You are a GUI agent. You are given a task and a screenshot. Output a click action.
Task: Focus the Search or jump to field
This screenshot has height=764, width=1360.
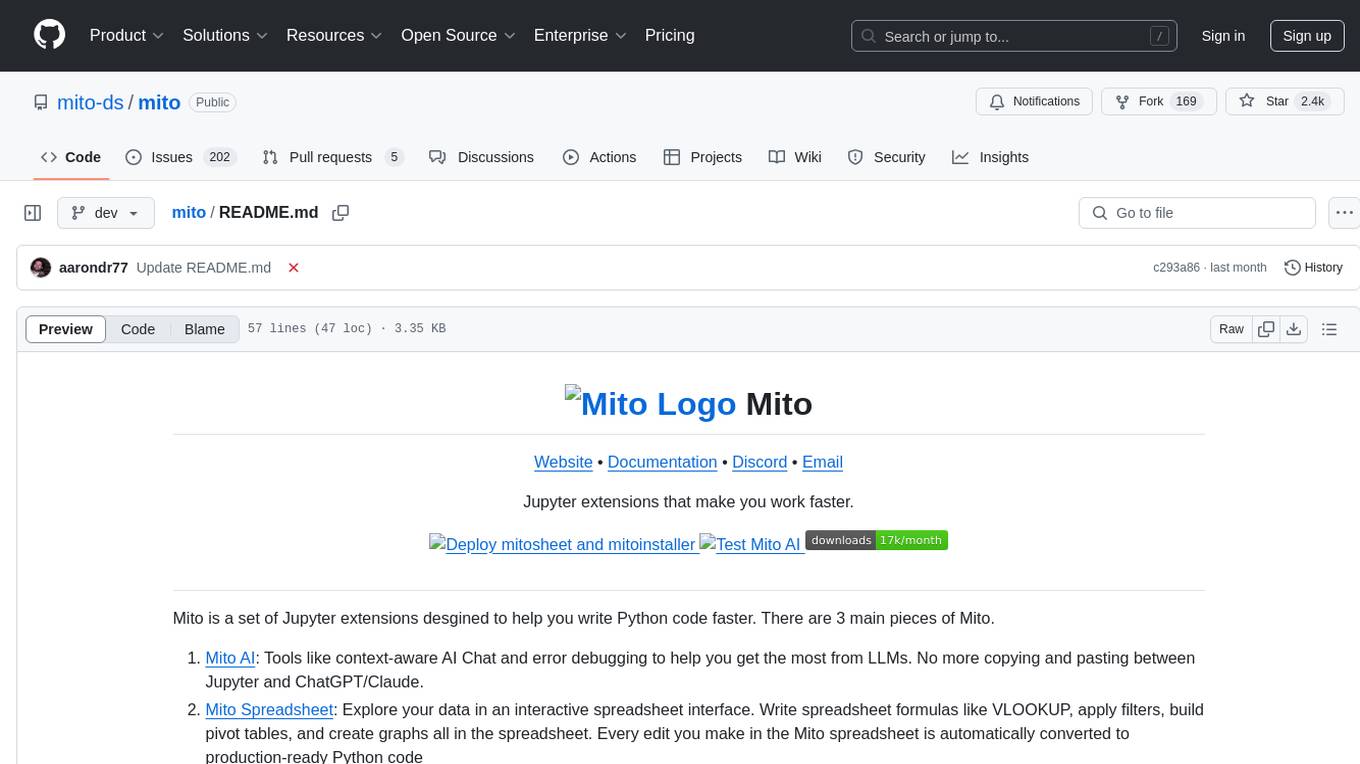coord(1014,36)
